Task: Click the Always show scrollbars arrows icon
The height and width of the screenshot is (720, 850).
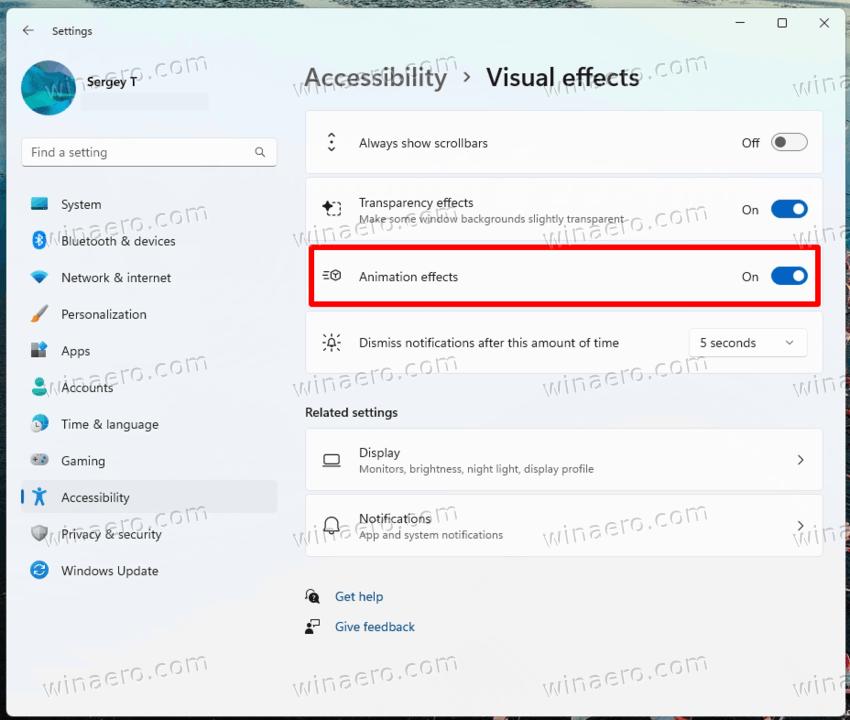Action: click(332, 143)
